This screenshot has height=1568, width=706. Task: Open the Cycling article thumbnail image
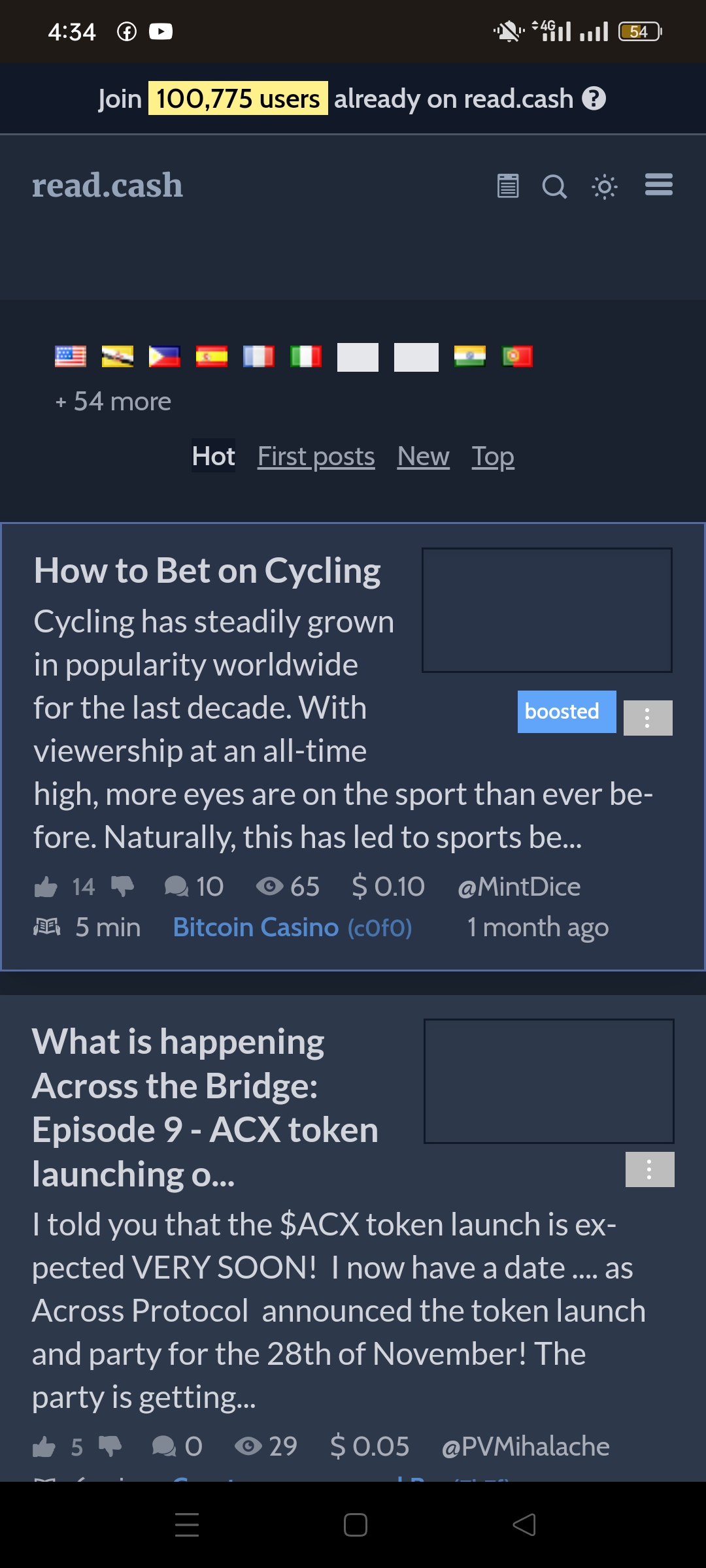547,610
